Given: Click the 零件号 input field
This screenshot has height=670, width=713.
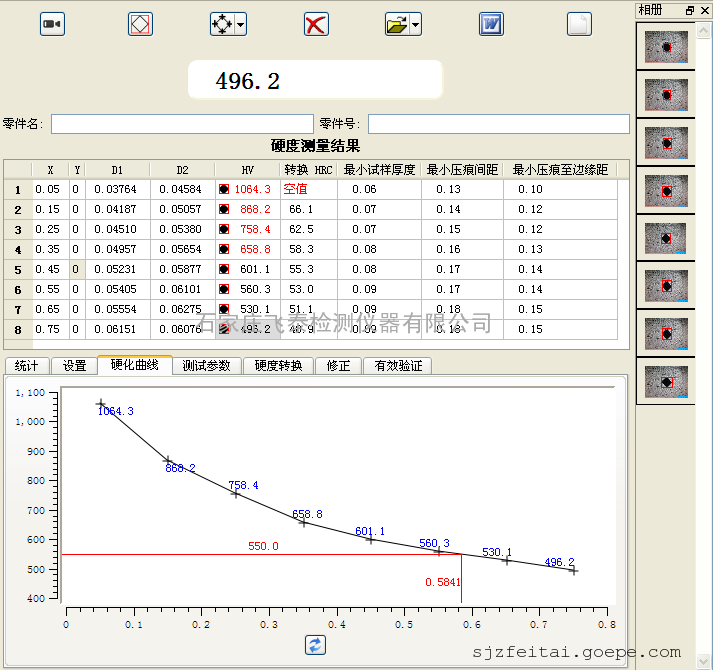Looking at the screenshot, I should pyautogui.click(x=498, y=124).
